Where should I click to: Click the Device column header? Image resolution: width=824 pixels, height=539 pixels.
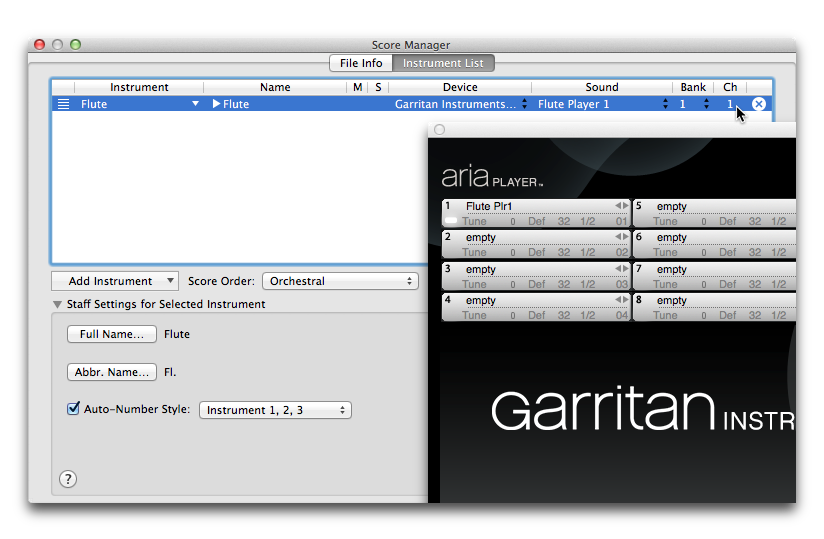(460, 87)
